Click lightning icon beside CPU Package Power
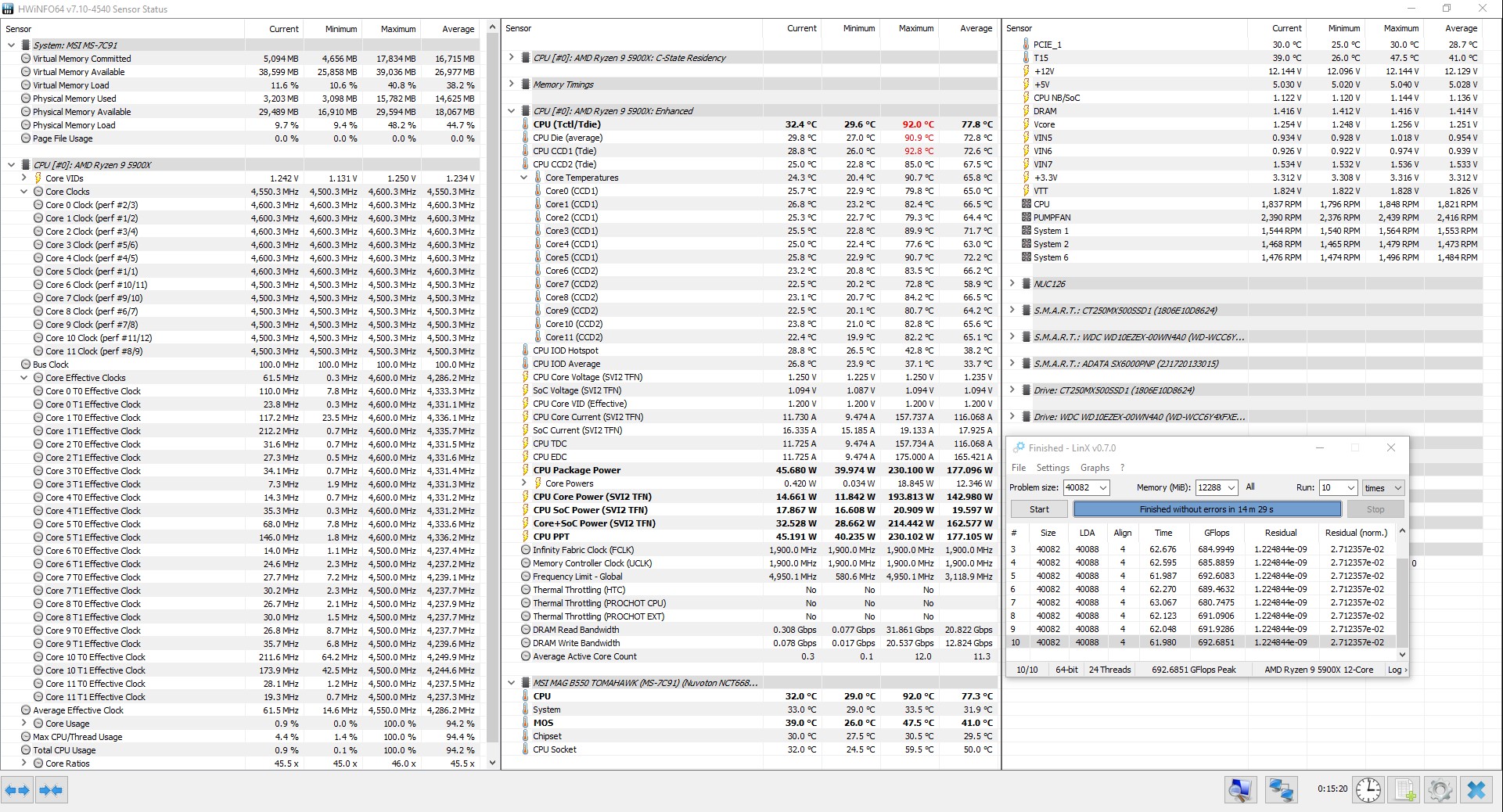Image resolution: width=1503 pixels, height=812 pixels. click(x=526, y=470)
